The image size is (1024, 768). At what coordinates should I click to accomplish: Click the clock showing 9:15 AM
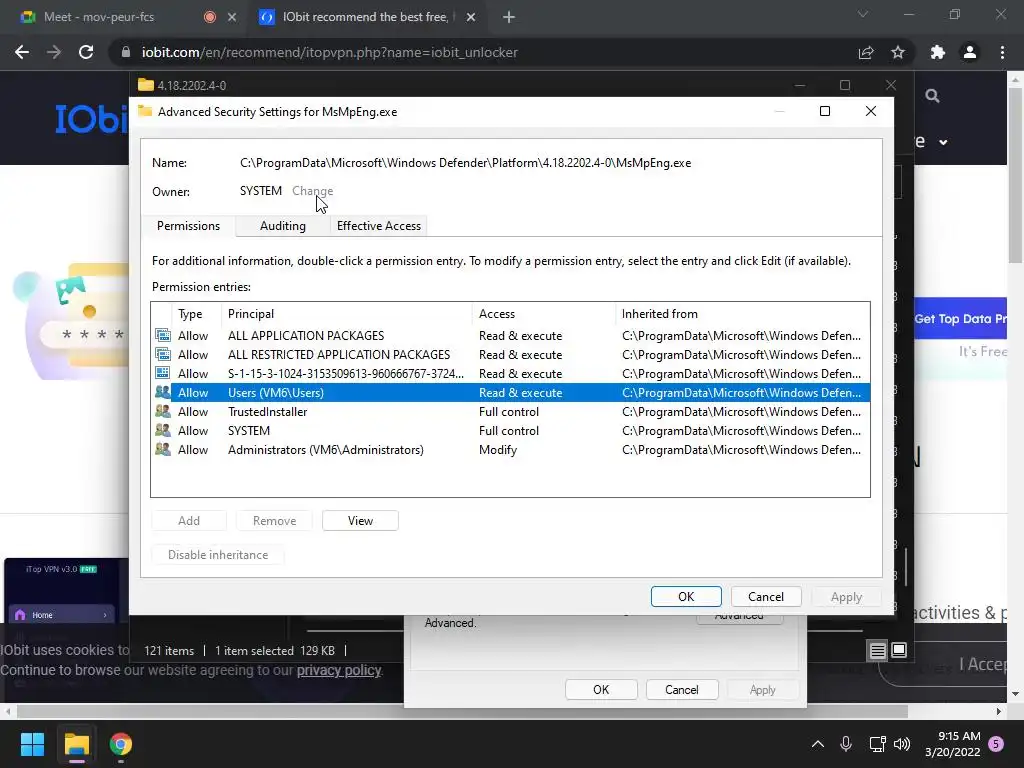click(952, 744)
